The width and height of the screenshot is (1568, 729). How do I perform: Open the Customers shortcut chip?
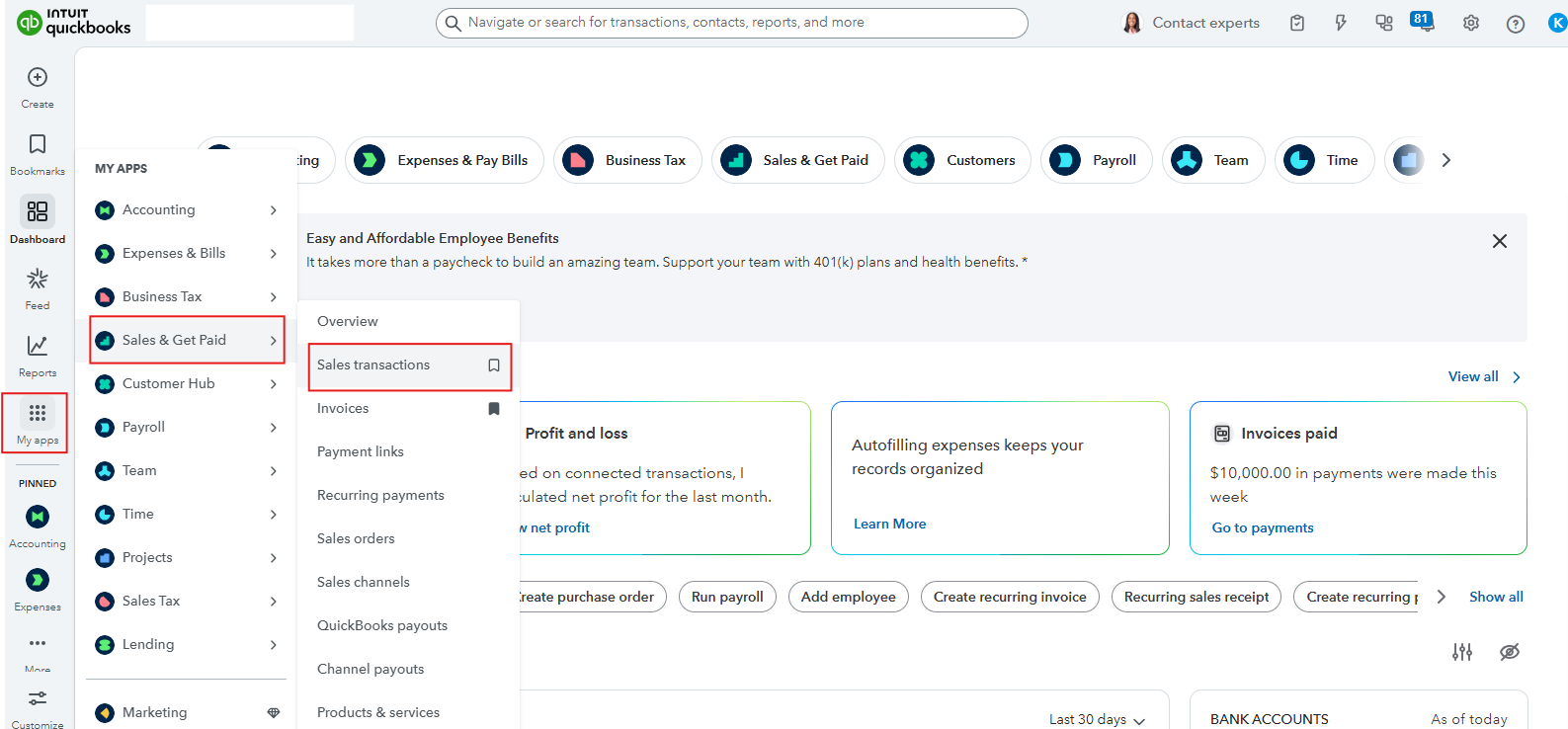pos(962,160)
